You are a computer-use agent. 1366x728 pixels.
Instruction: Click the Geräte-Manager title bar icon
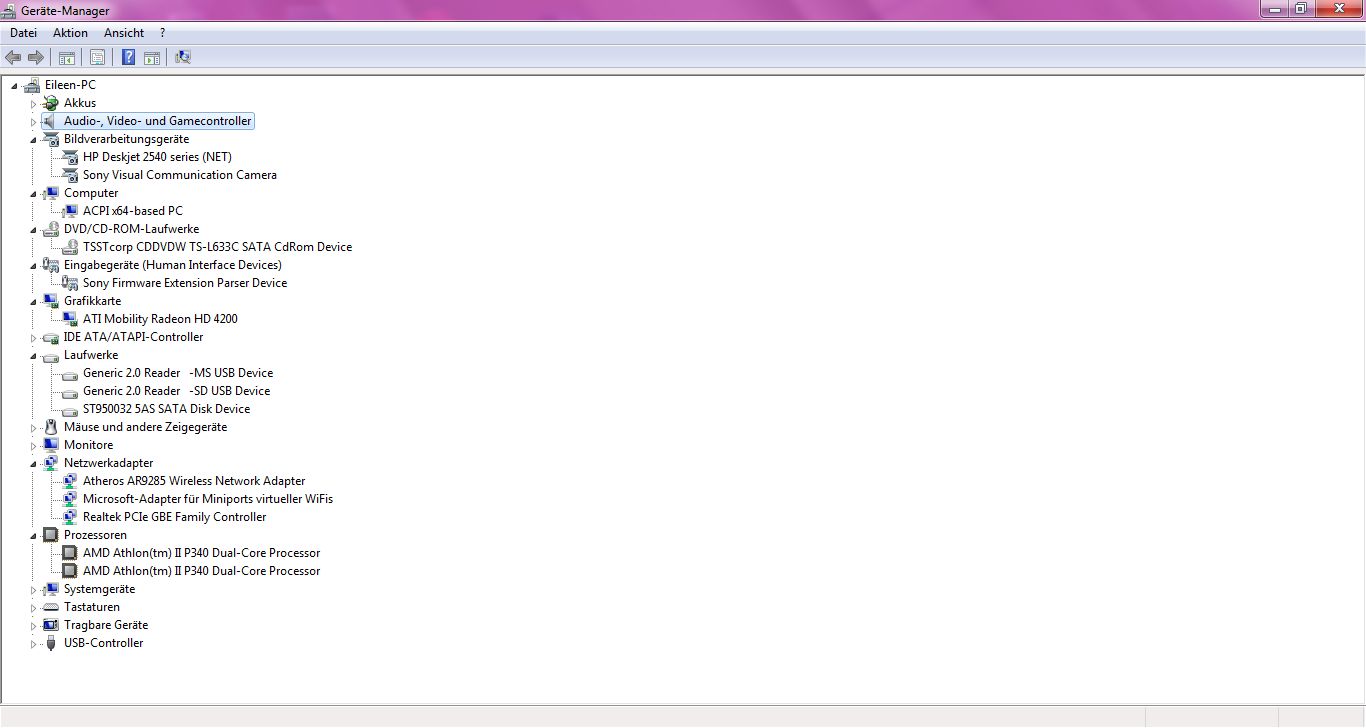pyautogui.click(x=9, y=10)
